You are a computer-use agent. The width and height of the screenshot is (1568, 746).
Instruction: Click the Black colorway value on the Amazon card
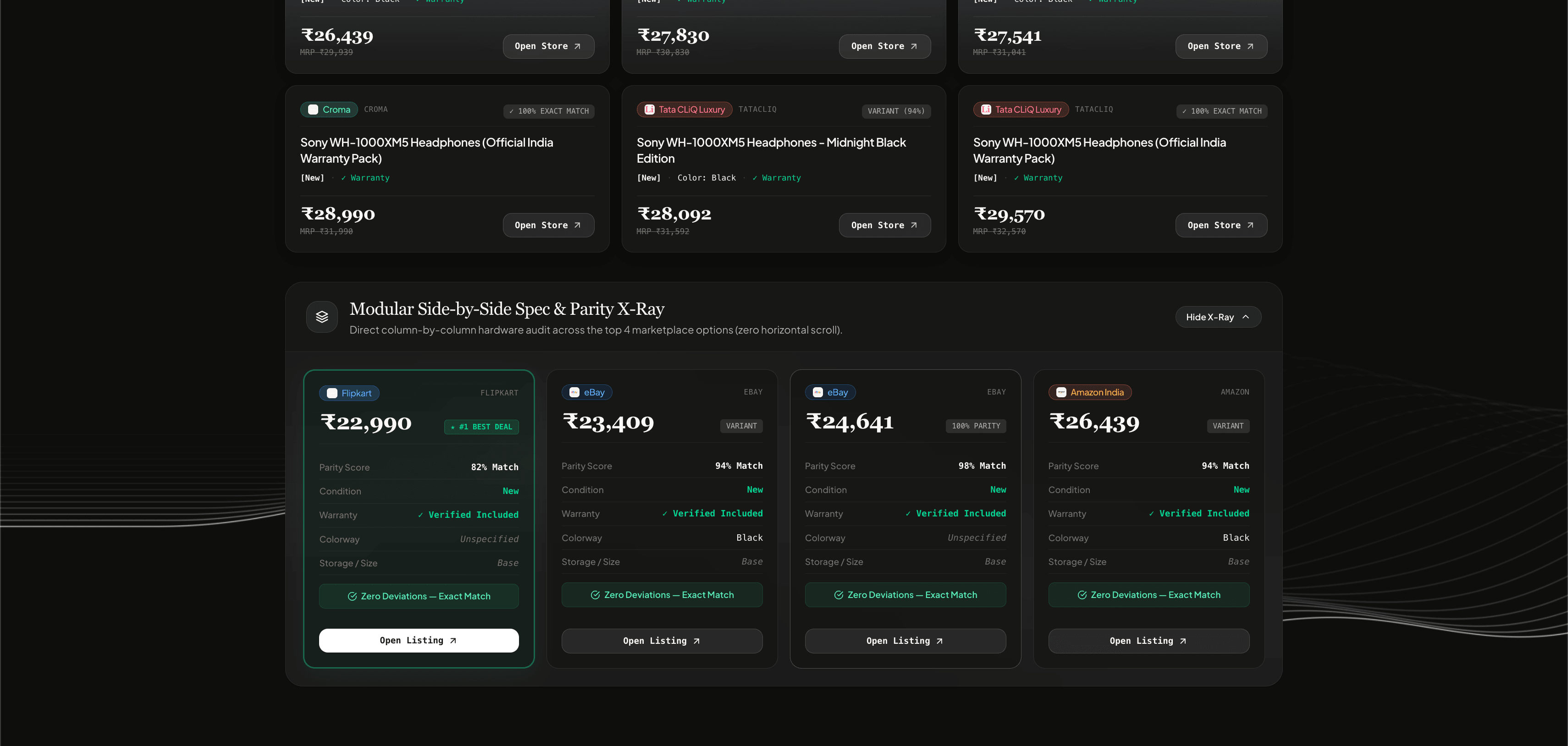tap(1236, 538)
